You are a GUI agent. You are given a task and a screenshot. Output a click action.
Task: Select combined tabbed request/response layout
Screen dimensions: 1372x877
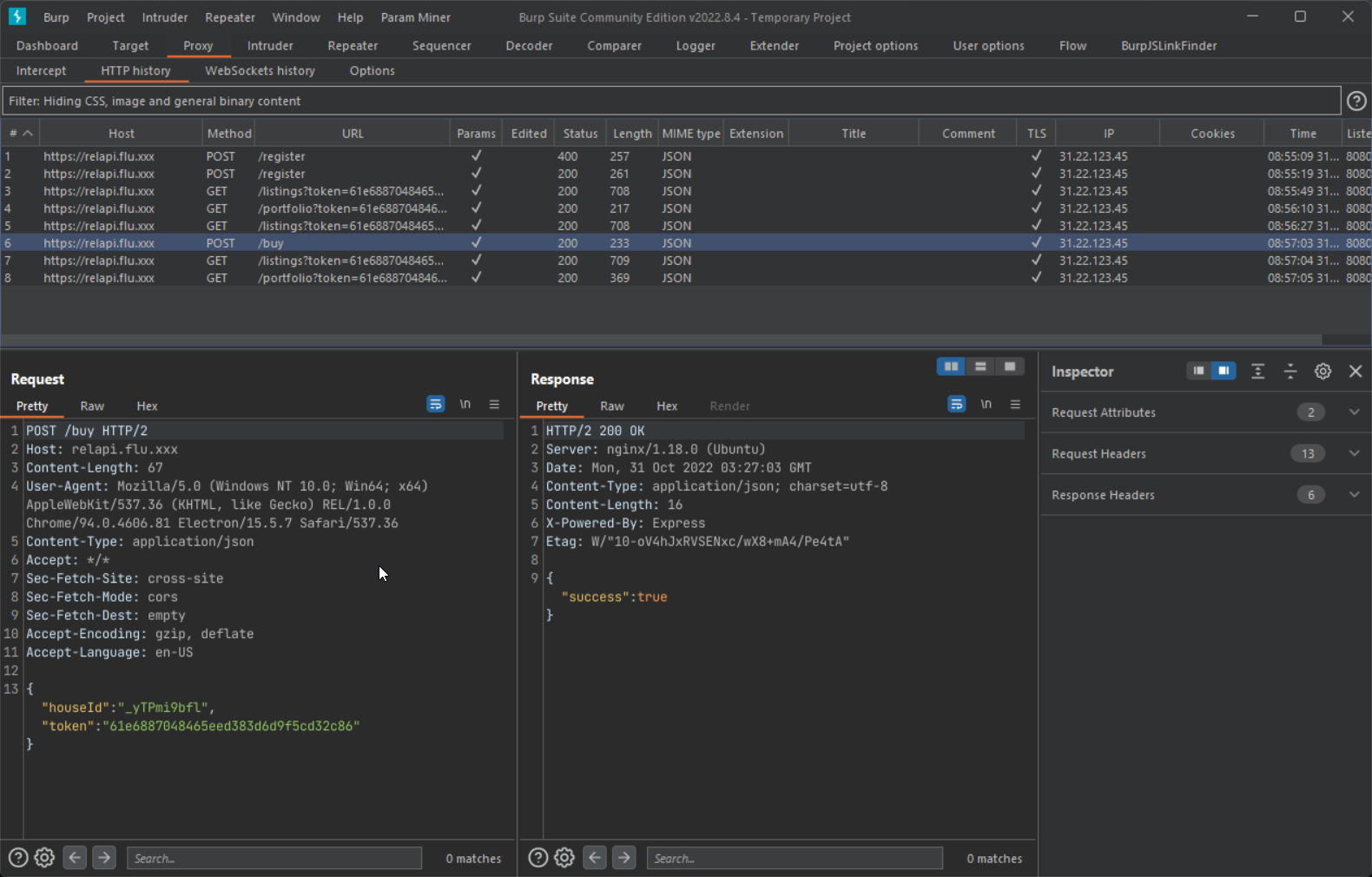click(1010, 367)
